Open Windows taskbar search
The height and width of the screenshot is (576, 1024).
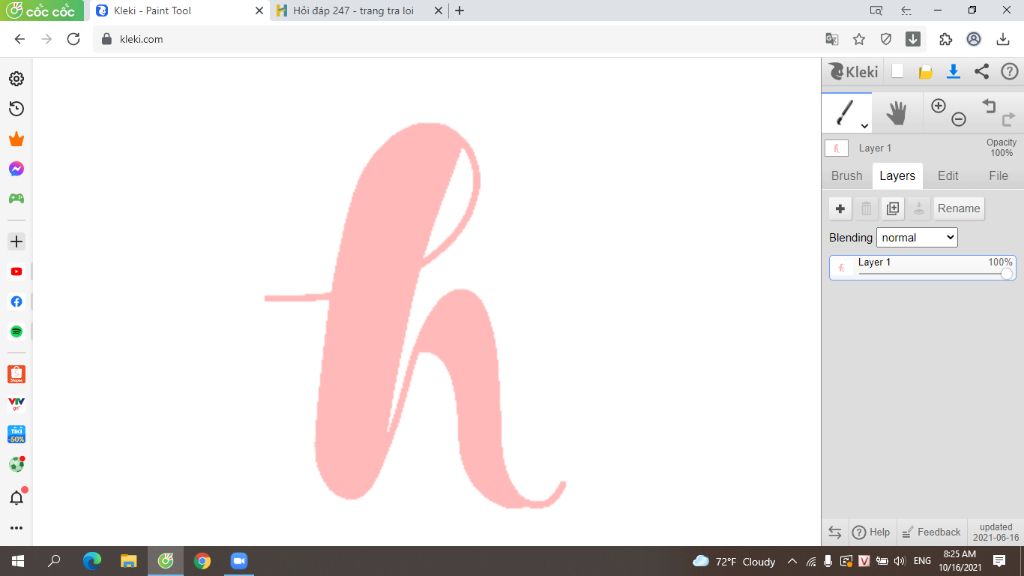(x=54, y=561)
